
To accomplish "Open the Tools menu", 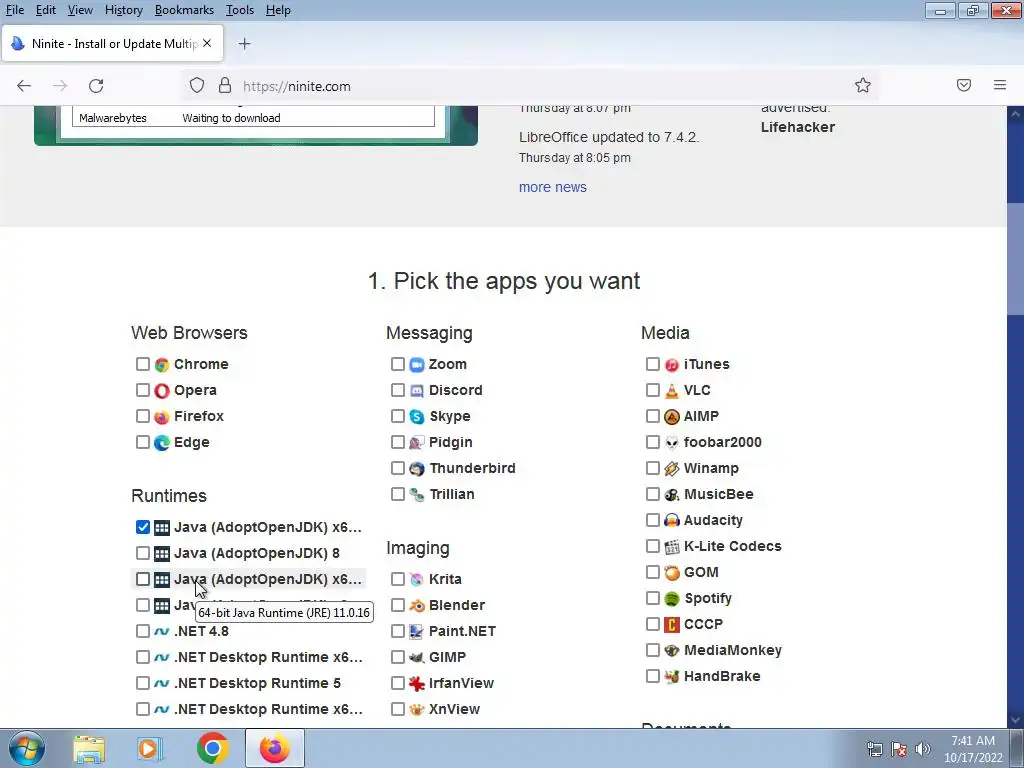I will tap(240, 10).
